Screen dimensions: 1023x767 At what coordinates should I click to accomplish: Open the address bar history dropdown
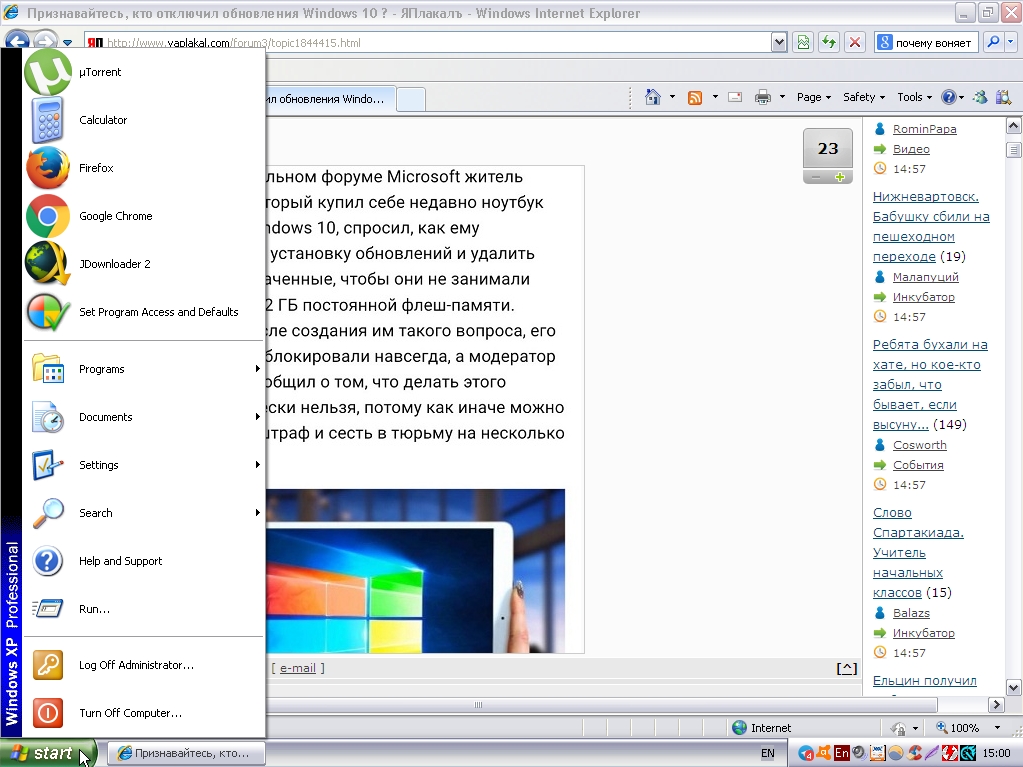(x=779, y=43)
